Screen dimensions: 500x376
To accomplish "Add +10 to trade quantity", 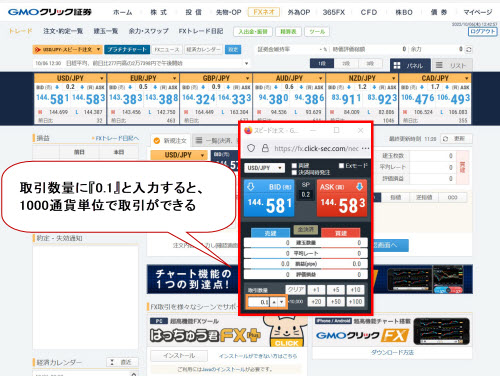I will tap(355, 290).
